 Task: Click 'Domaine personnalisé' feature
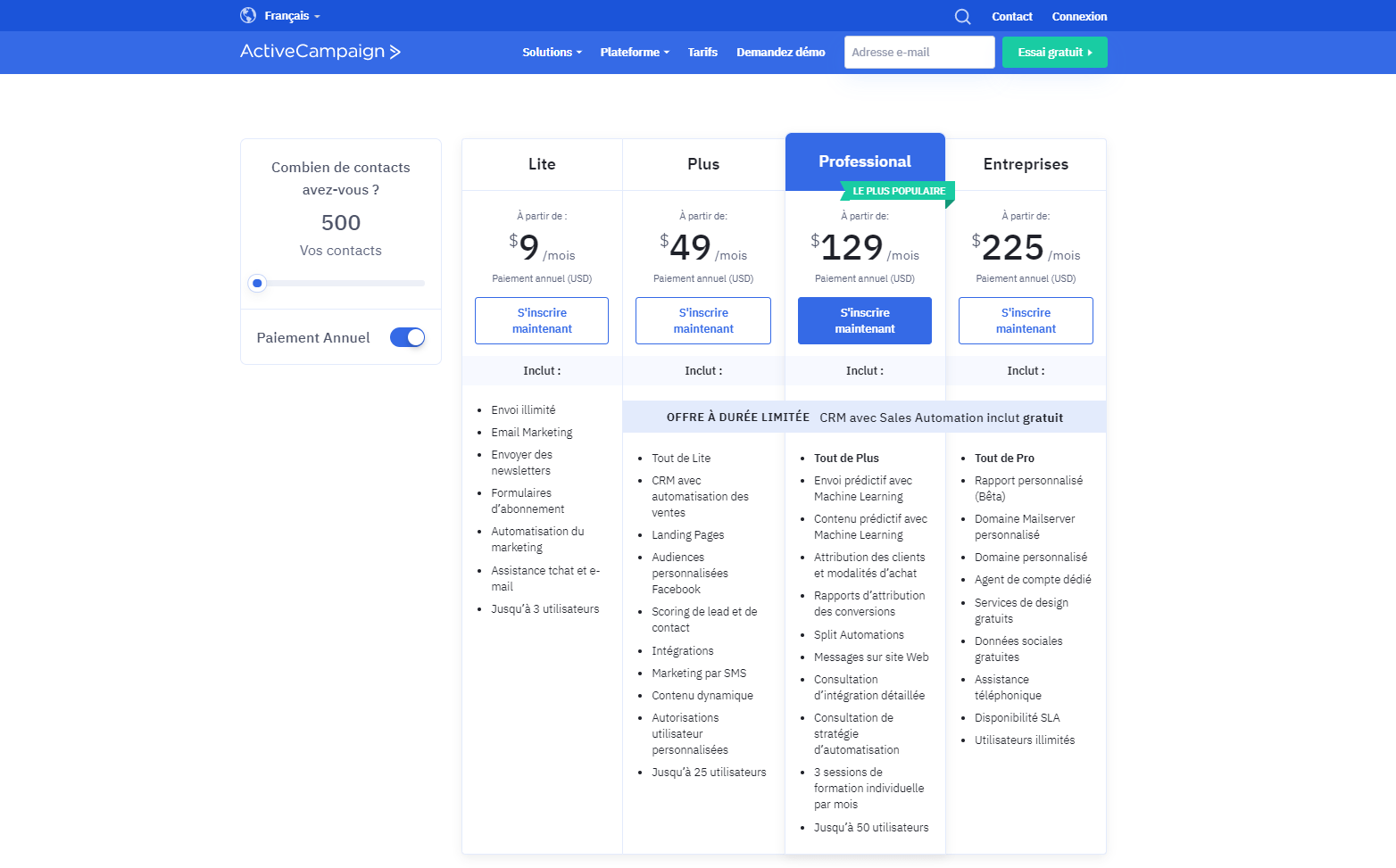(x=1031, y=558)
